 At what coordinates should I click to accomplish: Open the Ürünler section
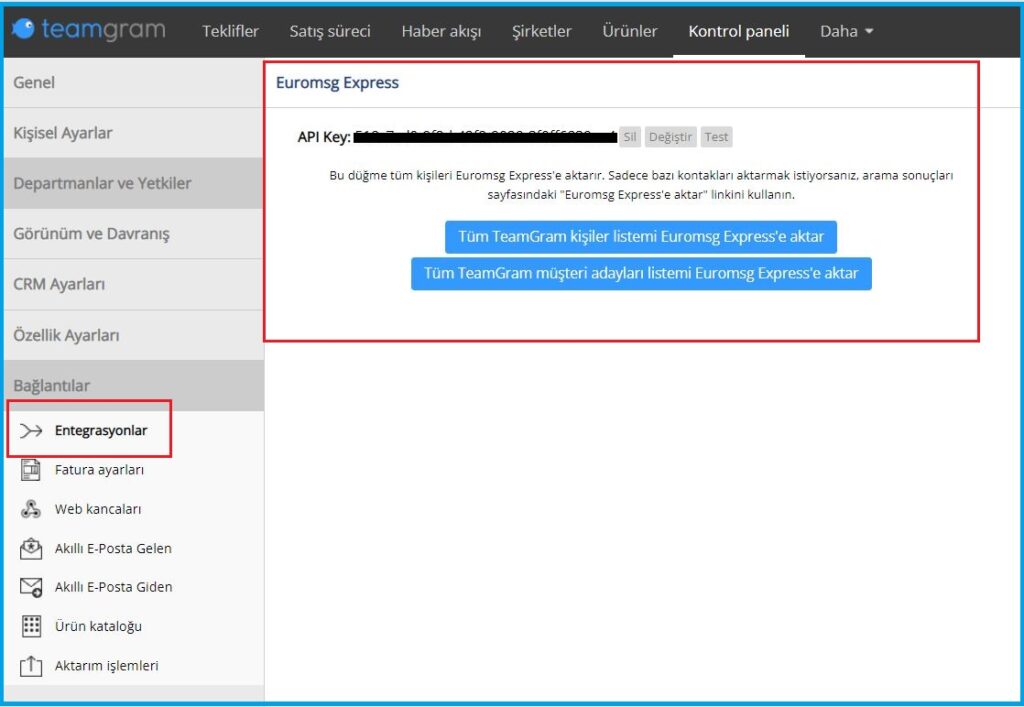(x=630, y=31)
